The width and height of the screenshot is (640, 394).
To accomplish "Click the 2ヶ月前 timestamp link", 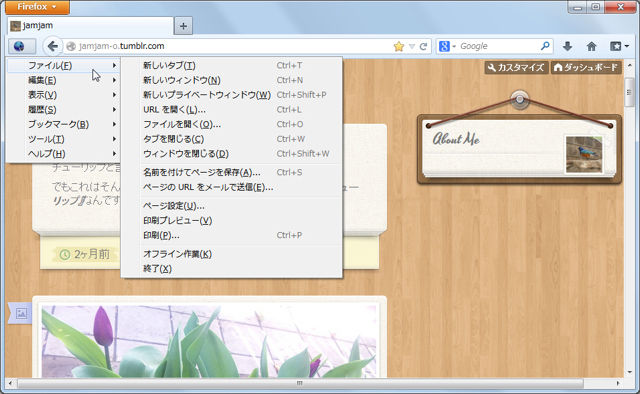I will 92,254.
